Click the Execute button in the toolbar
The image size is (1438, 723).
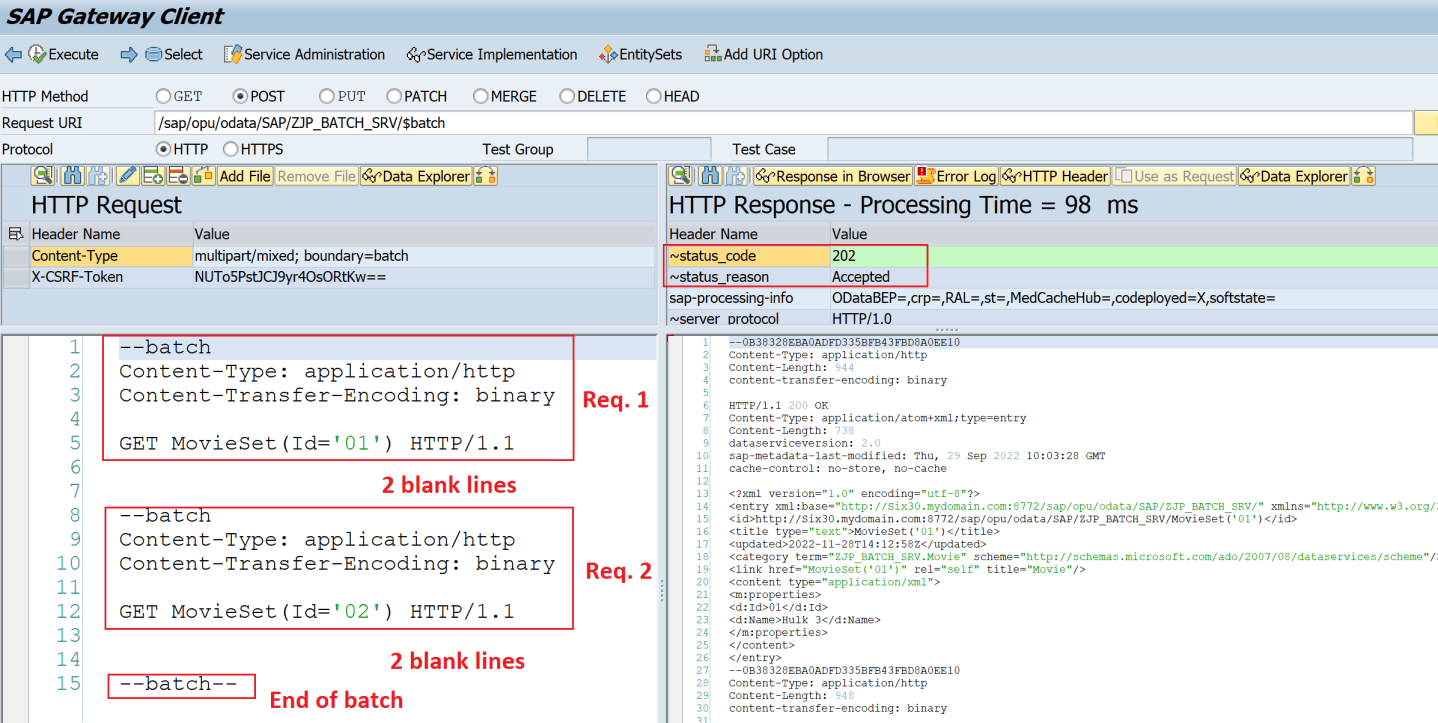63,54
